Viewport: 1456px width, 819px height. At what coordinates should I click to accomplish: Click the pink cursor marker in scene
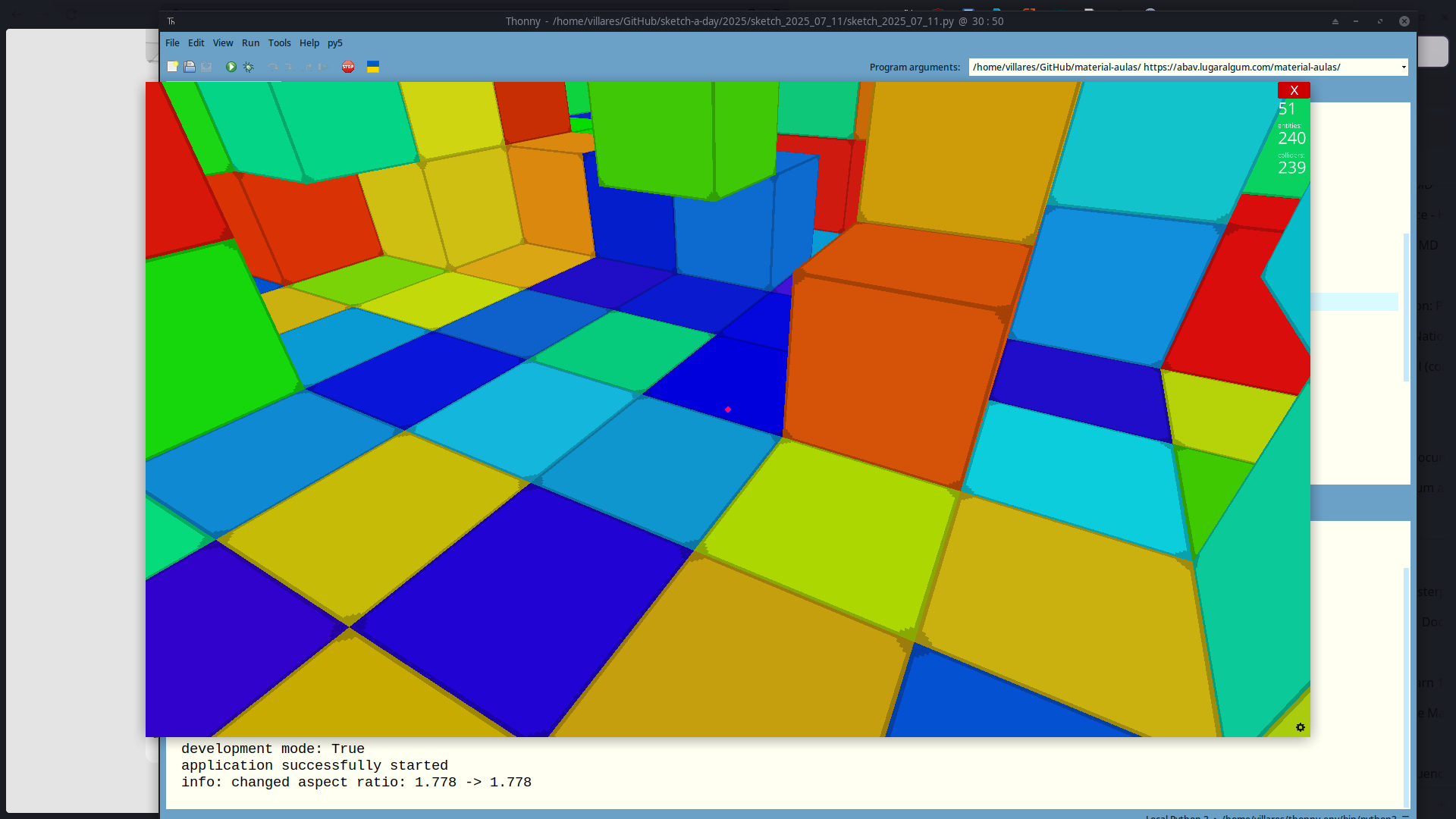pos(728,409)
